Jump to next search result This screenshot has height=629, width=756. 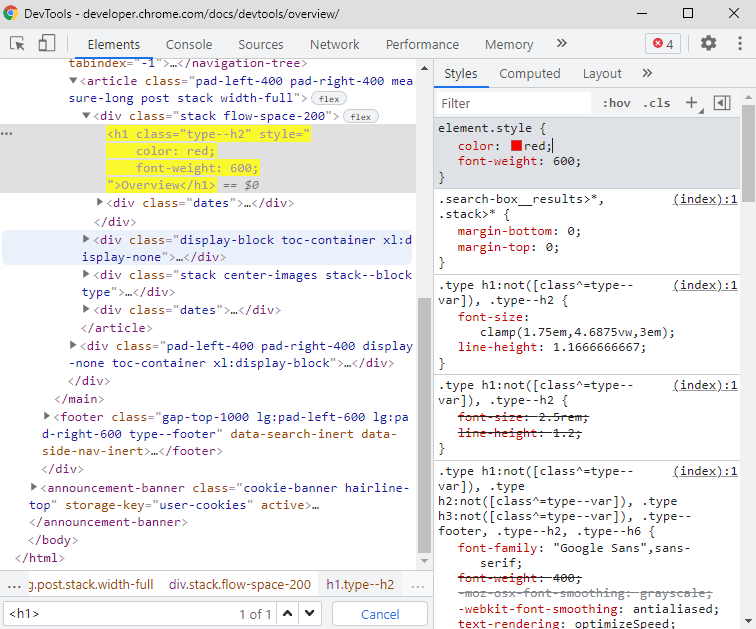click(x=309, y=614)
